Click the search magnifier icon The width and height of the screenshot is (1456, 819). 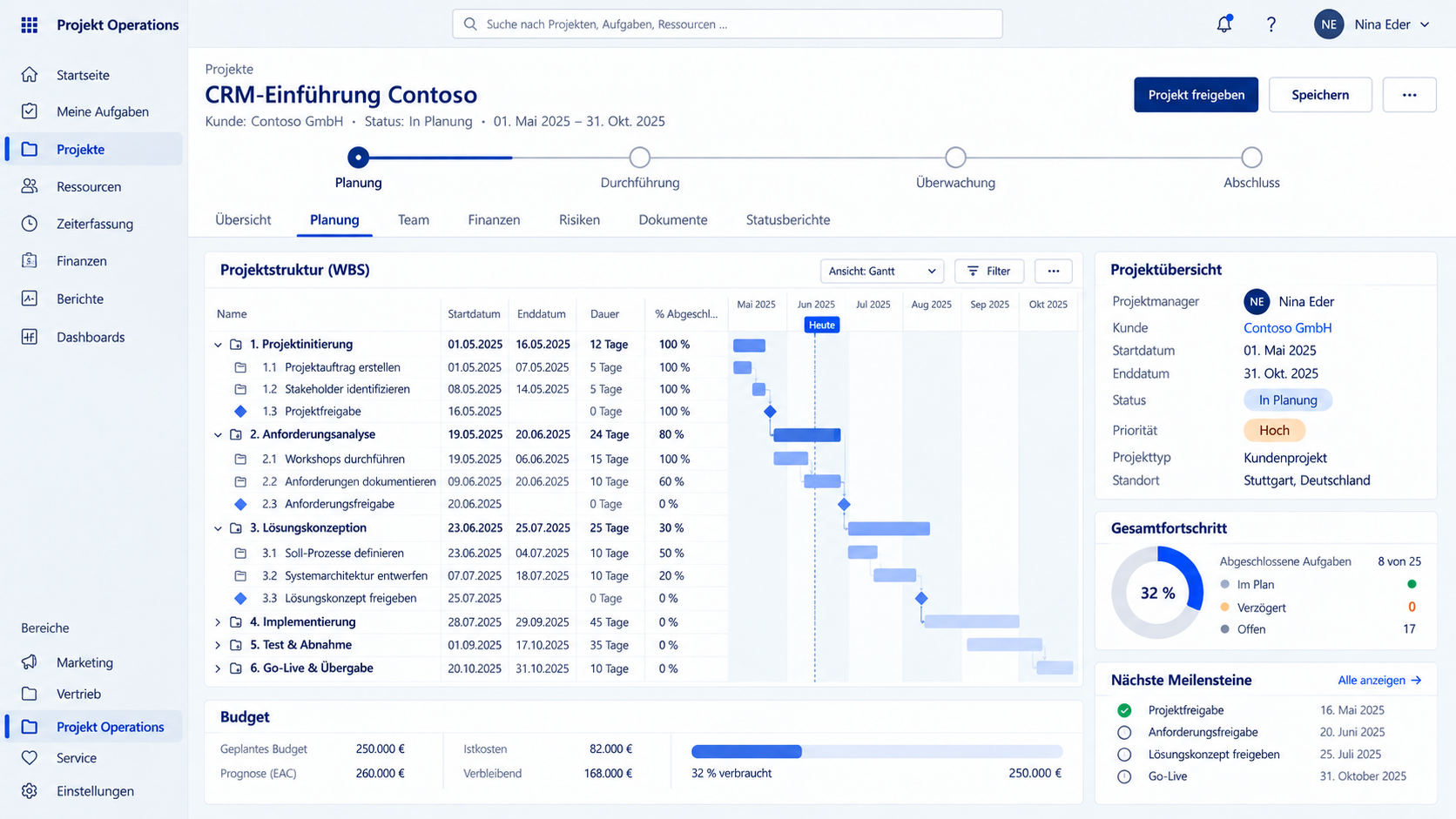click(x=470, y=24)
